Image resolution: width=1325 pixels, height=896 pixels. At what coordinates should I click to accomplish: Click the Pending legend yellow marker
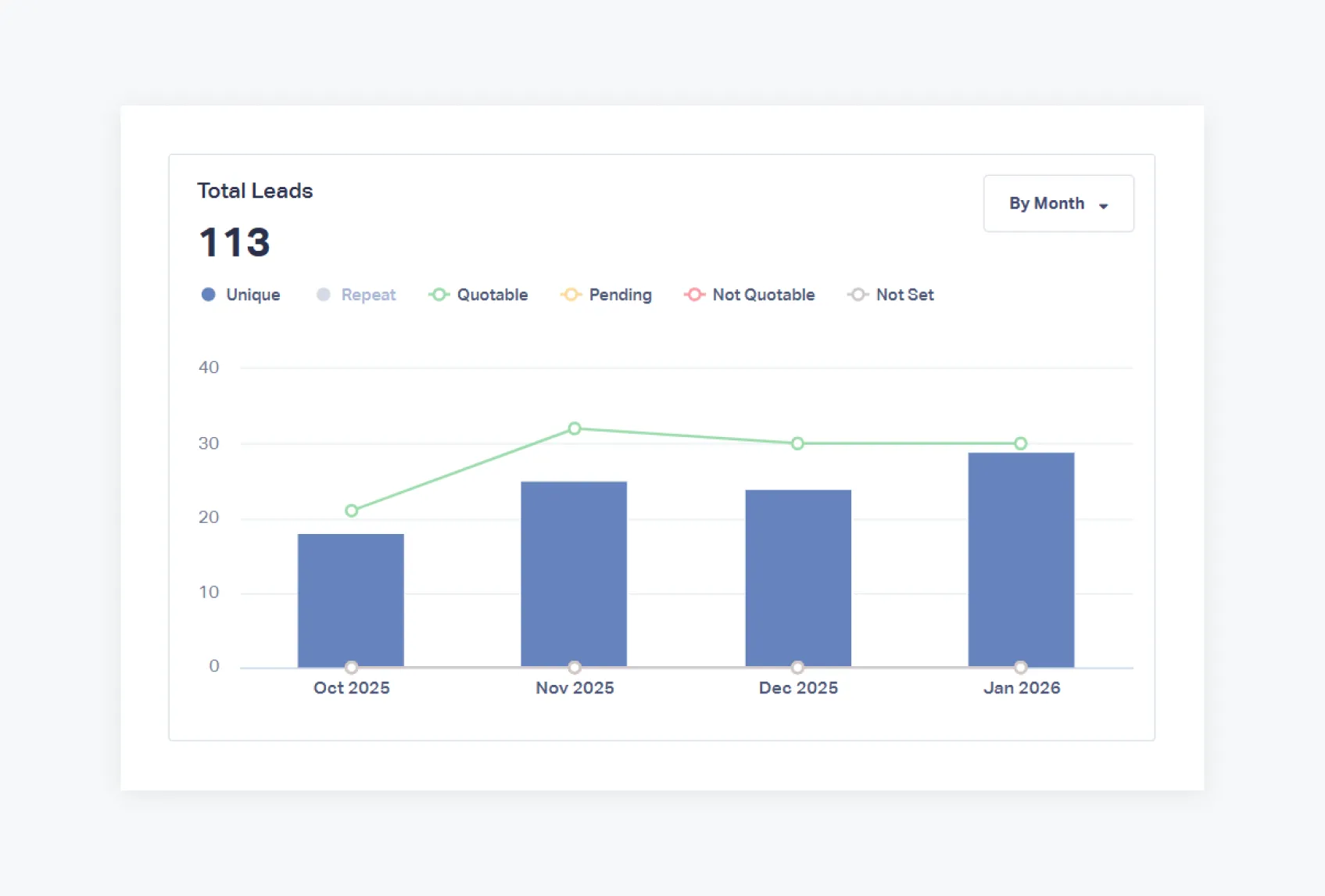[x=571, y=295]
